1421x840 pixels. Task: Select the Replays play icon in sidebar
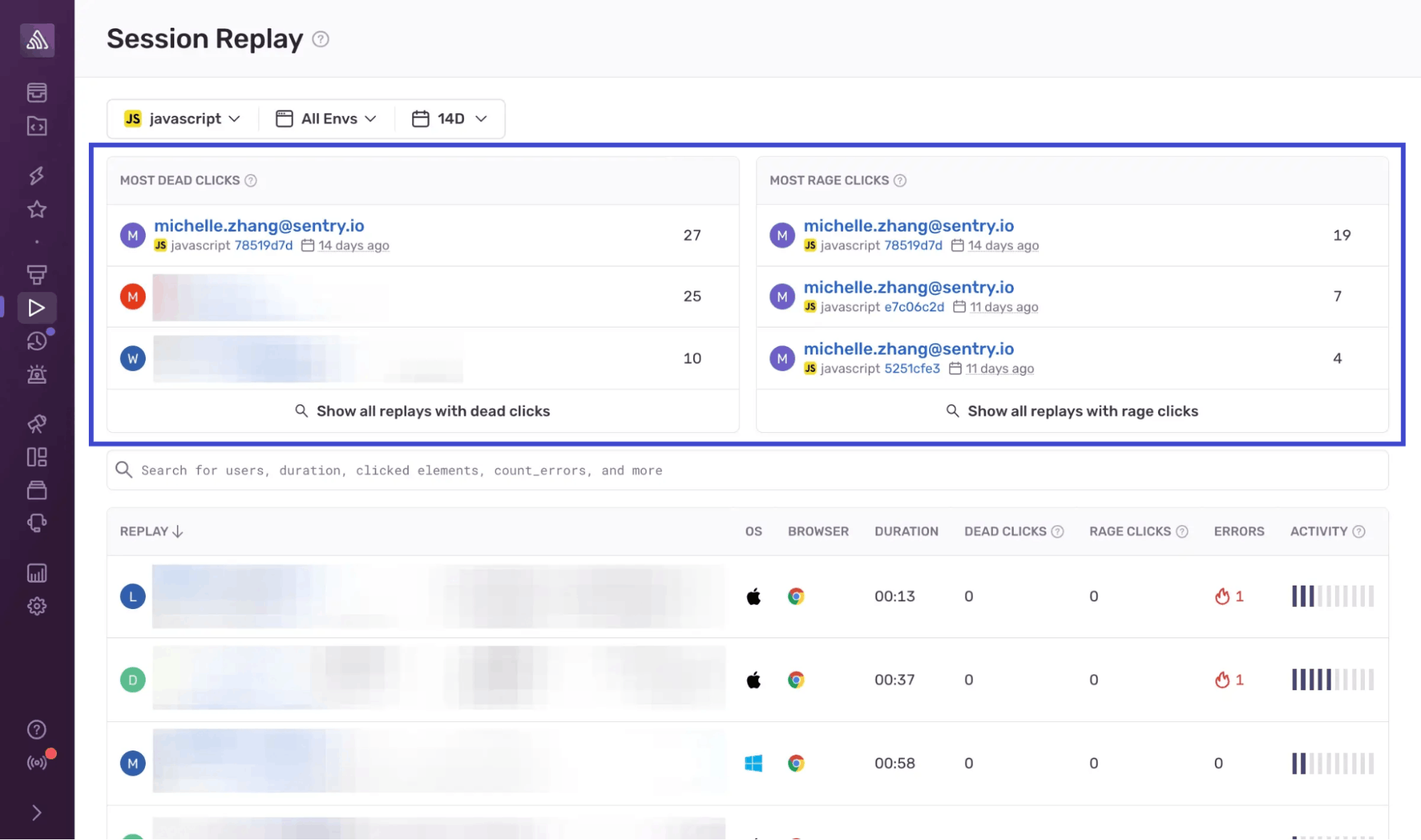coord(36,308)
